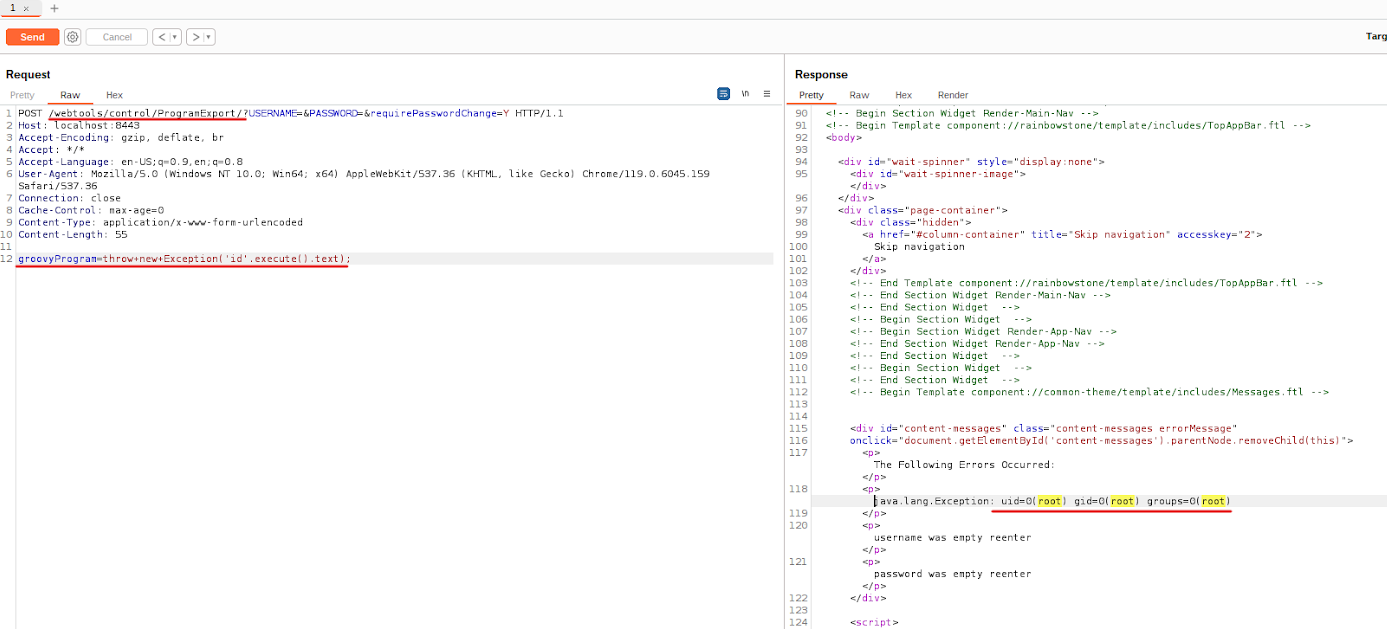
Task: Click the page-container div on line 97
Action: coord(923,210)
